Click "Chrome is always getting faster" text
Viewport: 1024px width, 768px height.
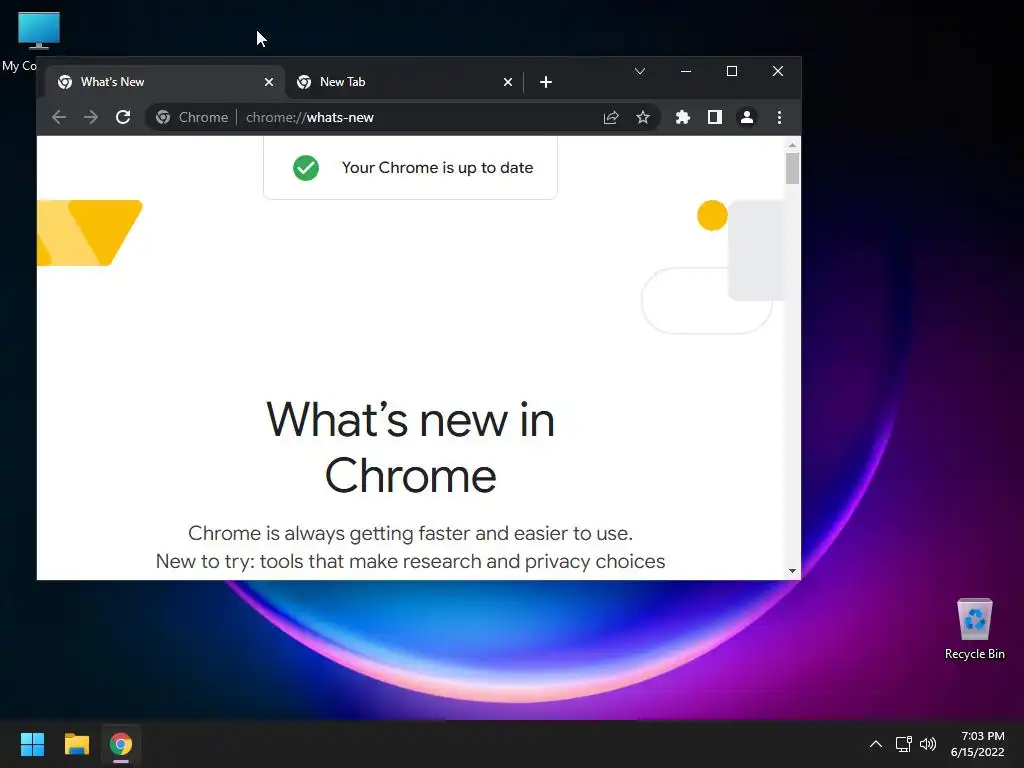click(410, 534)
